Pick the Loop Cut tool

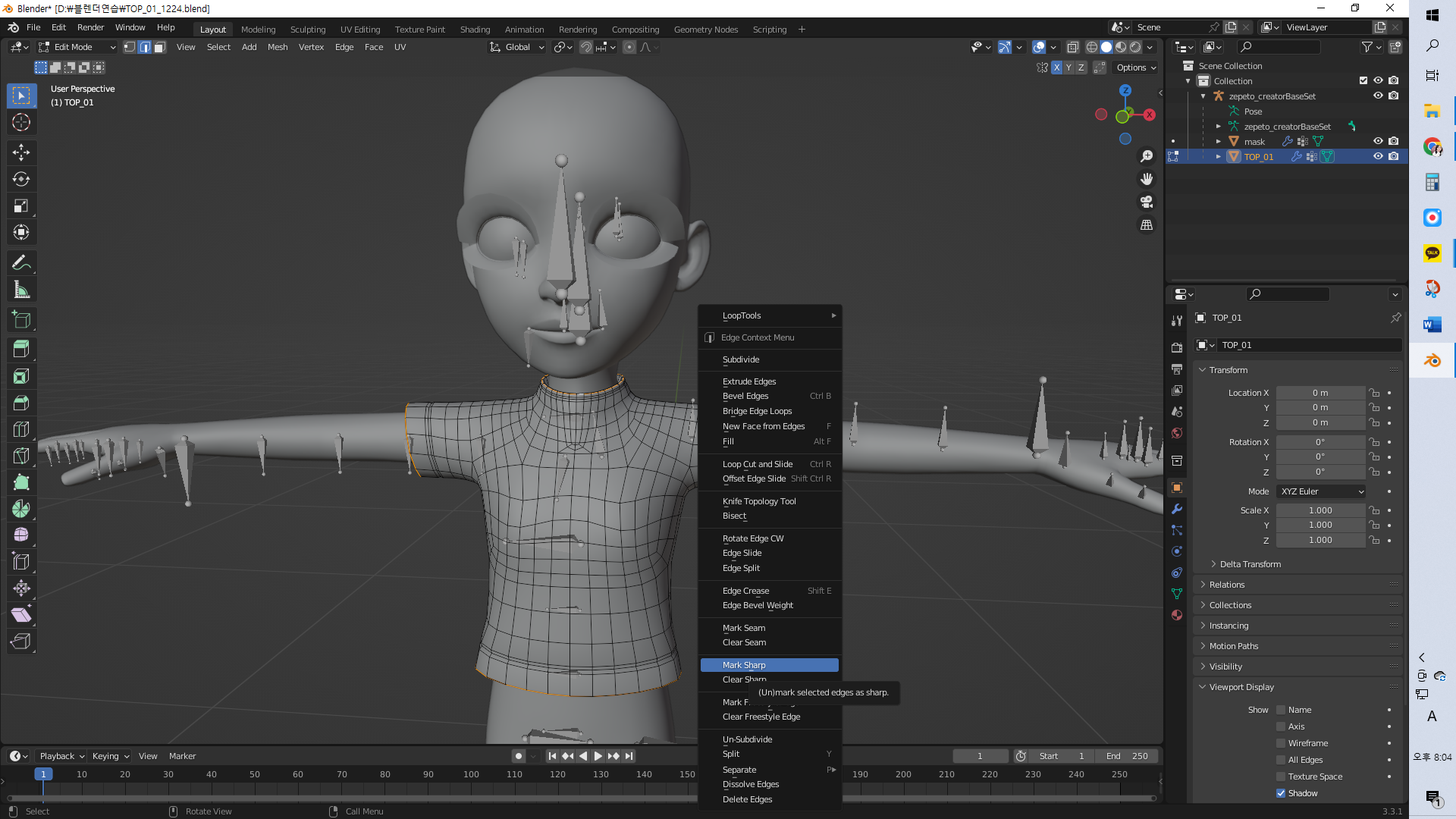(x=21, y=429)
